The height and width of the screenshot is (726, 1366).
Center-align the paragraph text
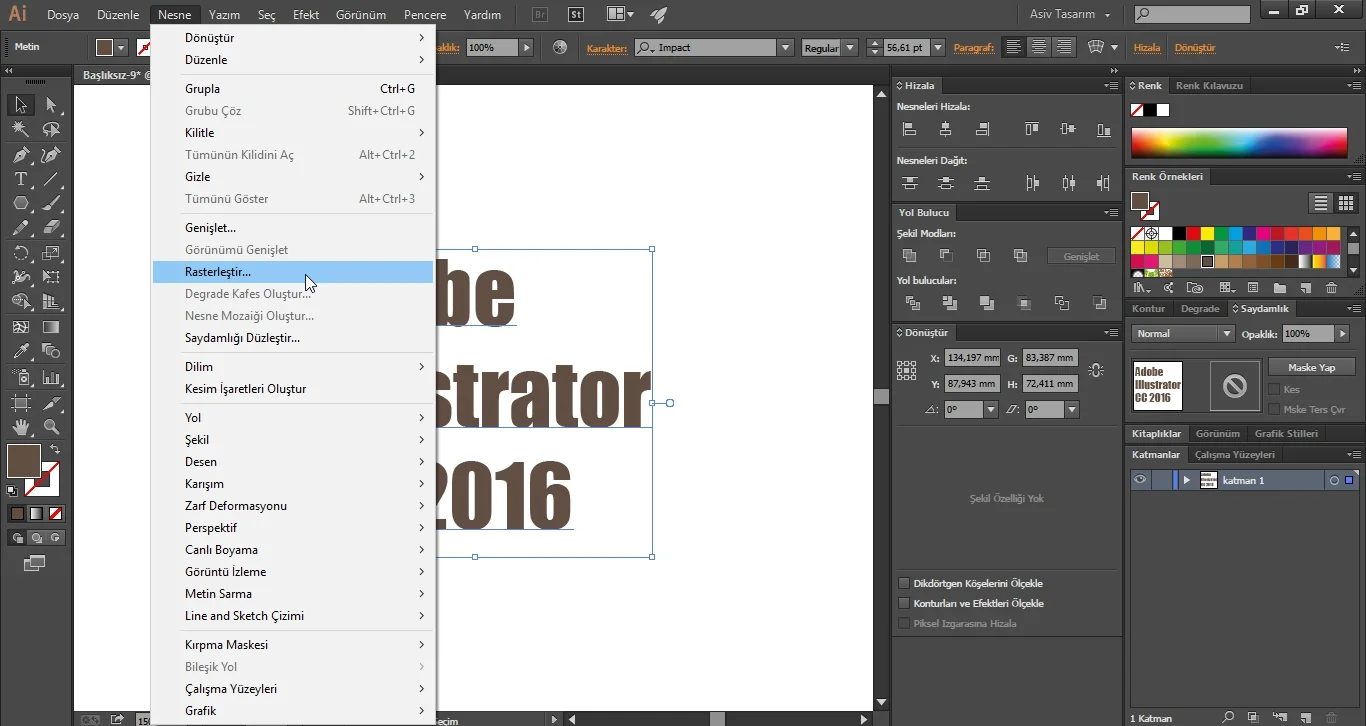pos(1040,47)
